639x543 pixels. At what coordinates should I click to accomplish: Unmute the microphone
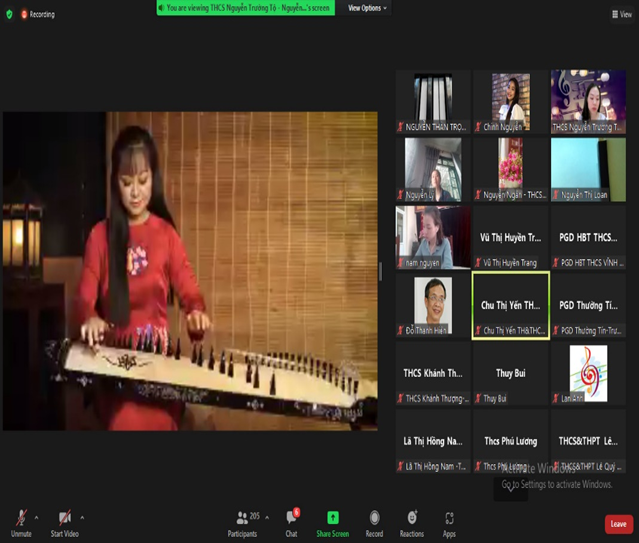[21, 520]
